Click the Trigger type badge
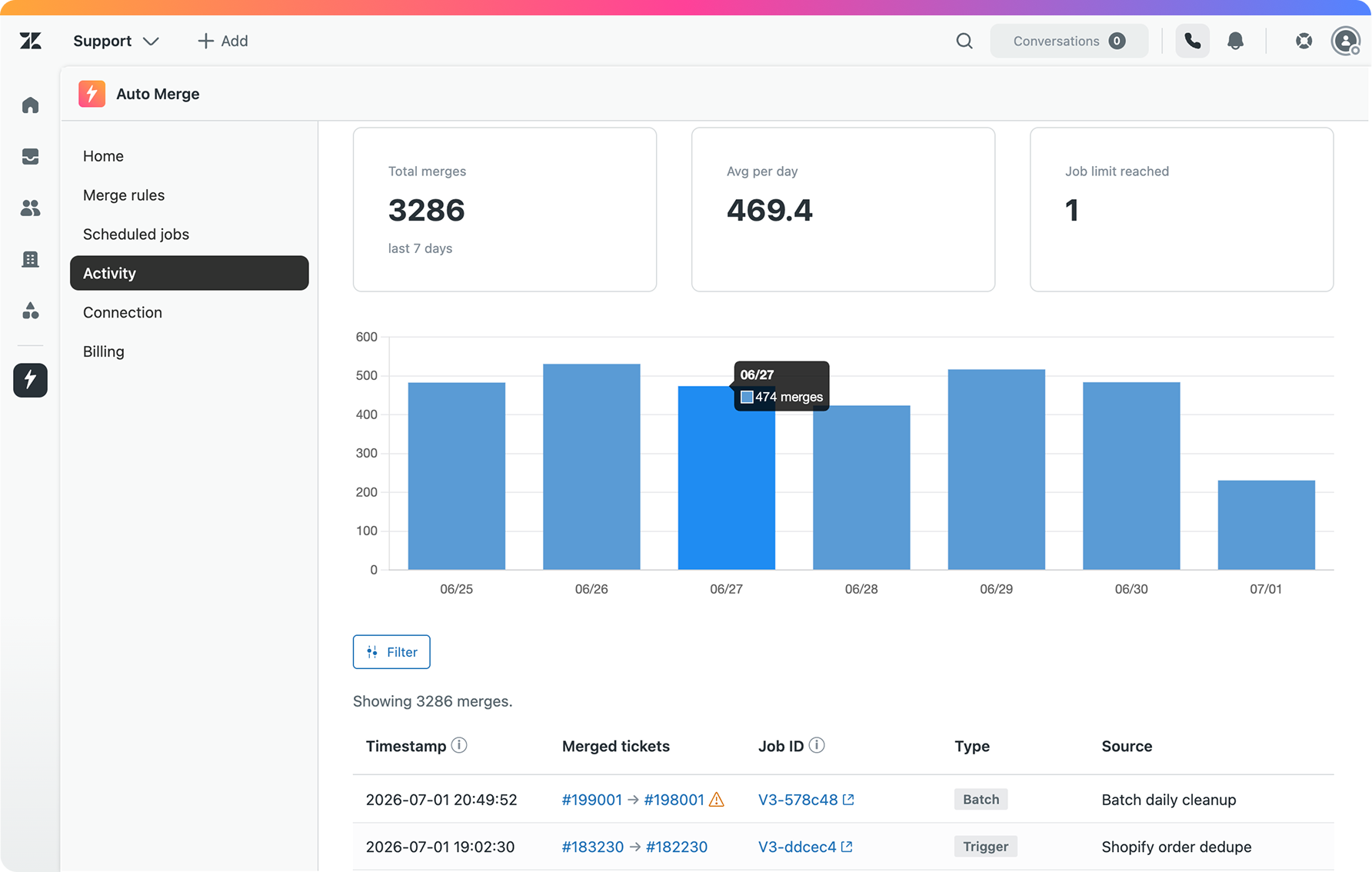Image resolution: width=1372 pixels, height=872 pixels. pos(985,847)
